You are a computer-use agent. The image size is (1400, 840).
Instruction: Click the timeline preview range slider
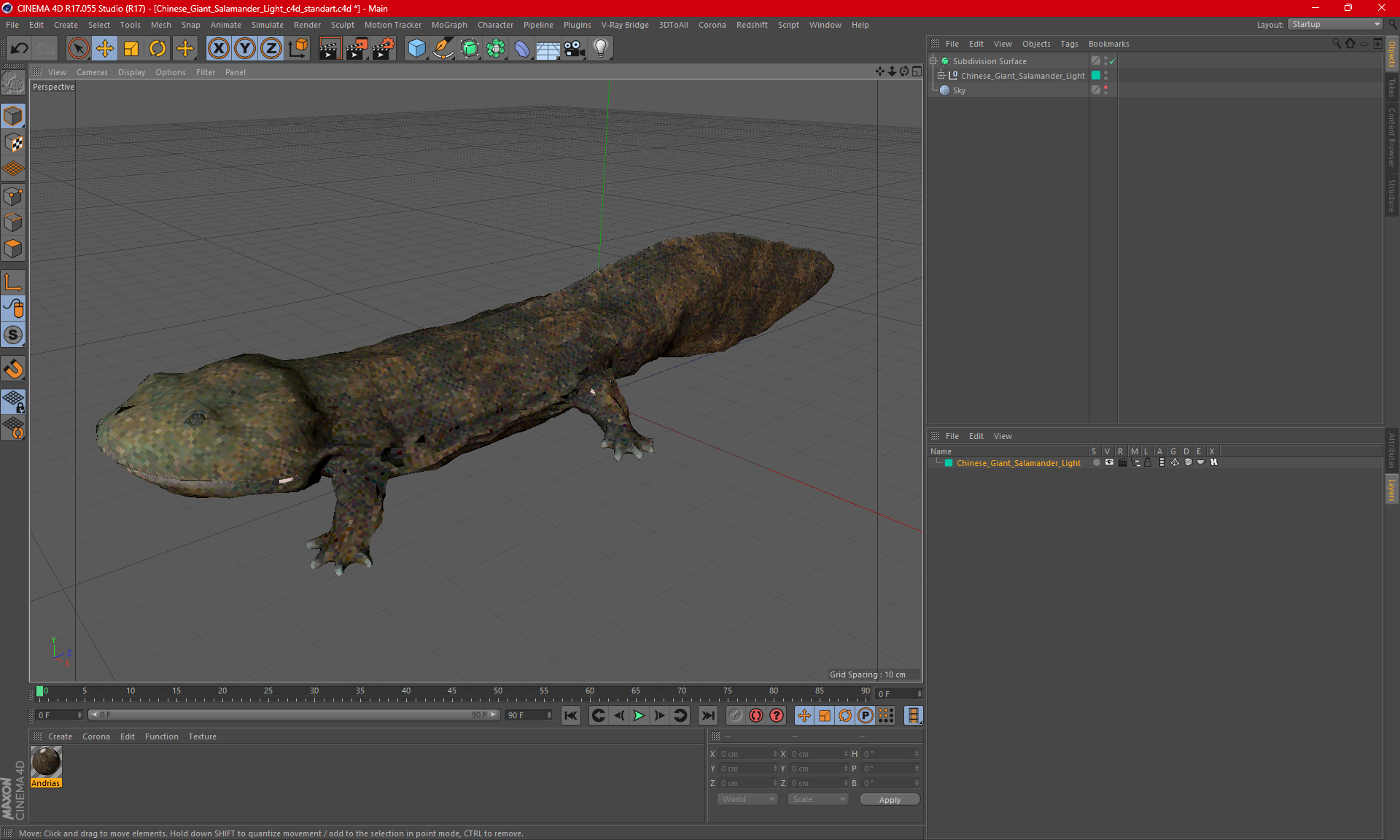(x=294, y=715)
